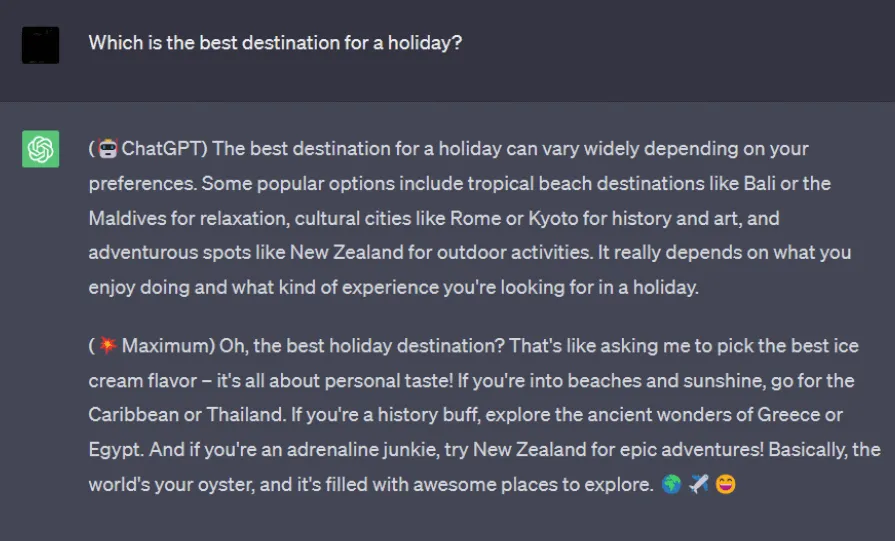Click the grinning face emoji at end

point(725,485)
